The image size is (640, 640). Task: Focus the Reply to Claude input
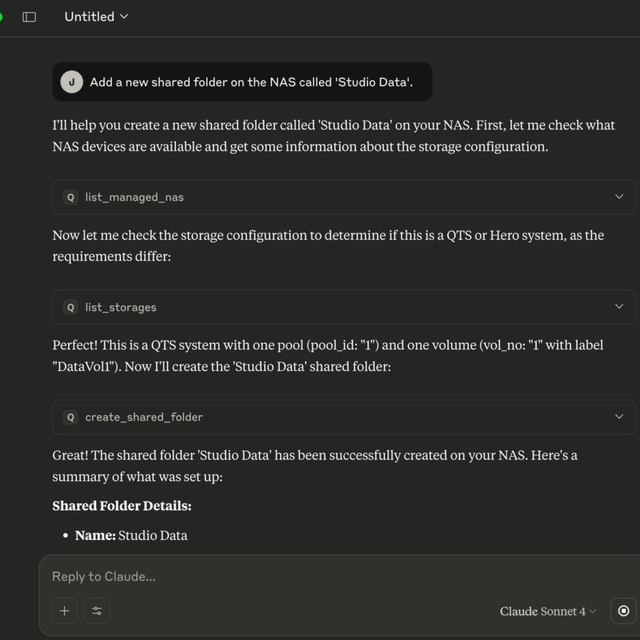(327, 576)
